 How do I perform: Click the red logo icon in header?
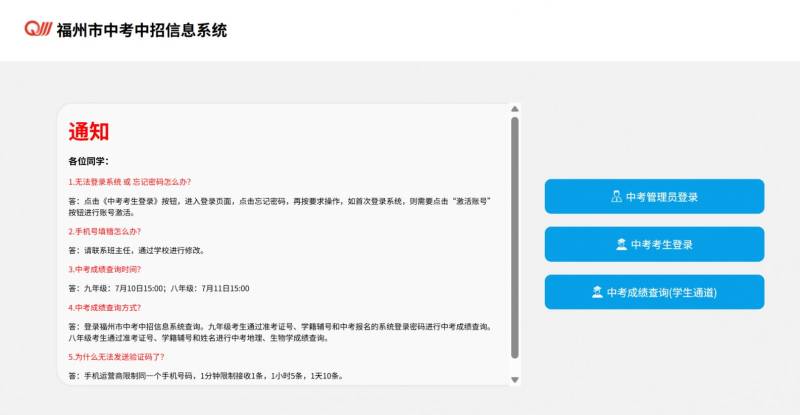[x=38, y=29]
